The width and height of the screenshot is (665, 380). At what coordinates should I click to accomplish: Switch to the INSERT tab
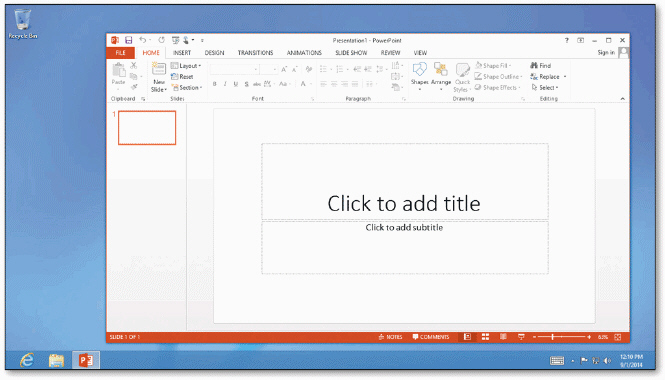pos(182,53)
